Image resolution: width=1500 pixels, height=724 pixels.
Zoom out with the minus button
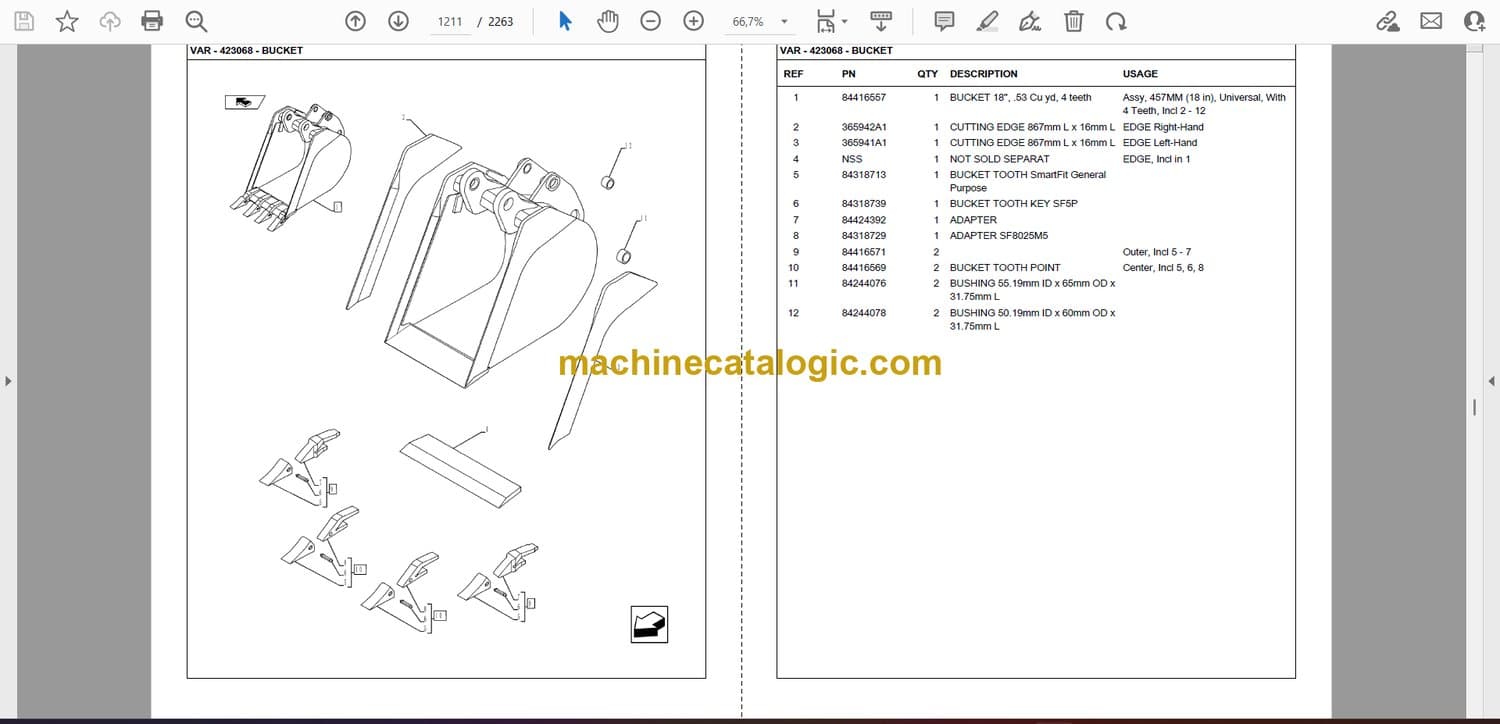tap(651, 21)
